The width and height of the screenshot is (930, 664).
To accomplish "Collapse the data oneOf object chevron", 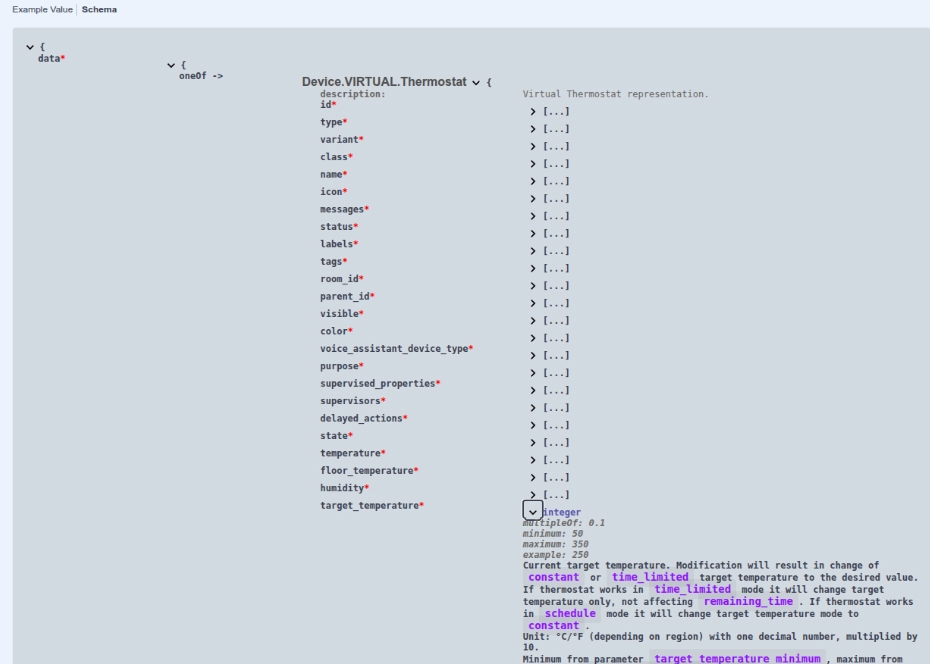I will click(x=171, y=65).
